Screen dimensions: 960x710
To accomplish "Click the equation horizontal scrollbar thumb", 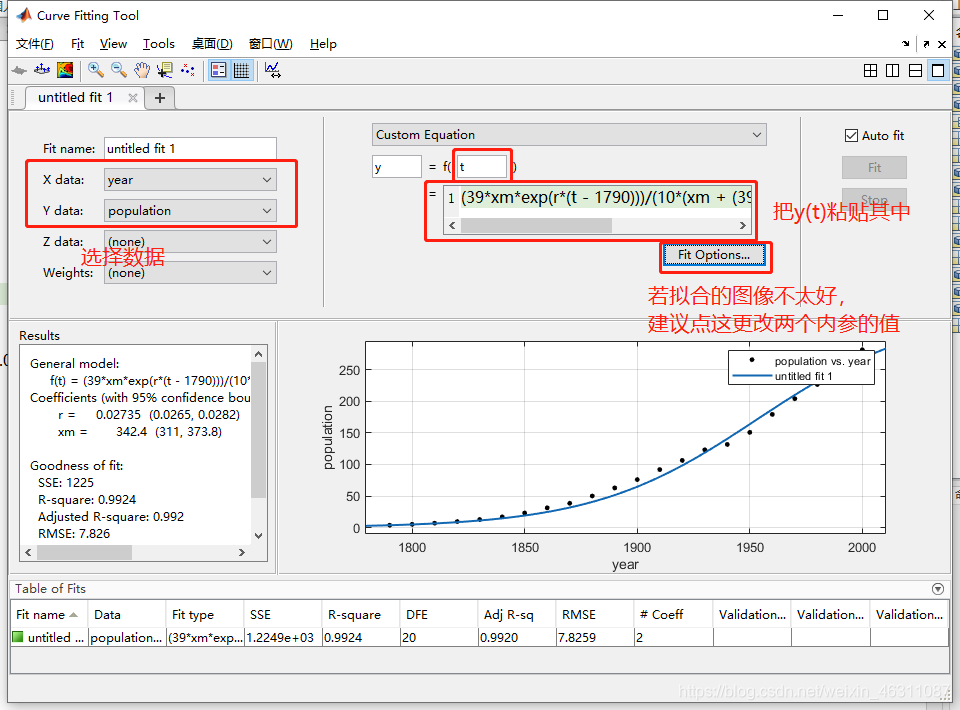I will click(x=536, y=225).
